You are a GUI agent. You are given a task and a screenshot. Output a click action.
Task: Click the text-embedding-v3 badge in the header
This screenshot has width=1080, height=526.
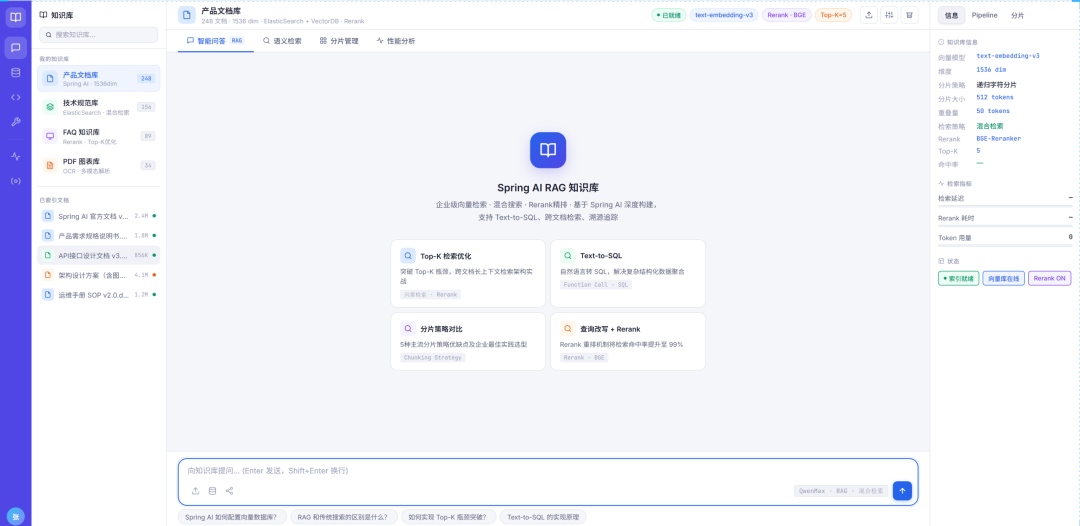tap(724, 15)
